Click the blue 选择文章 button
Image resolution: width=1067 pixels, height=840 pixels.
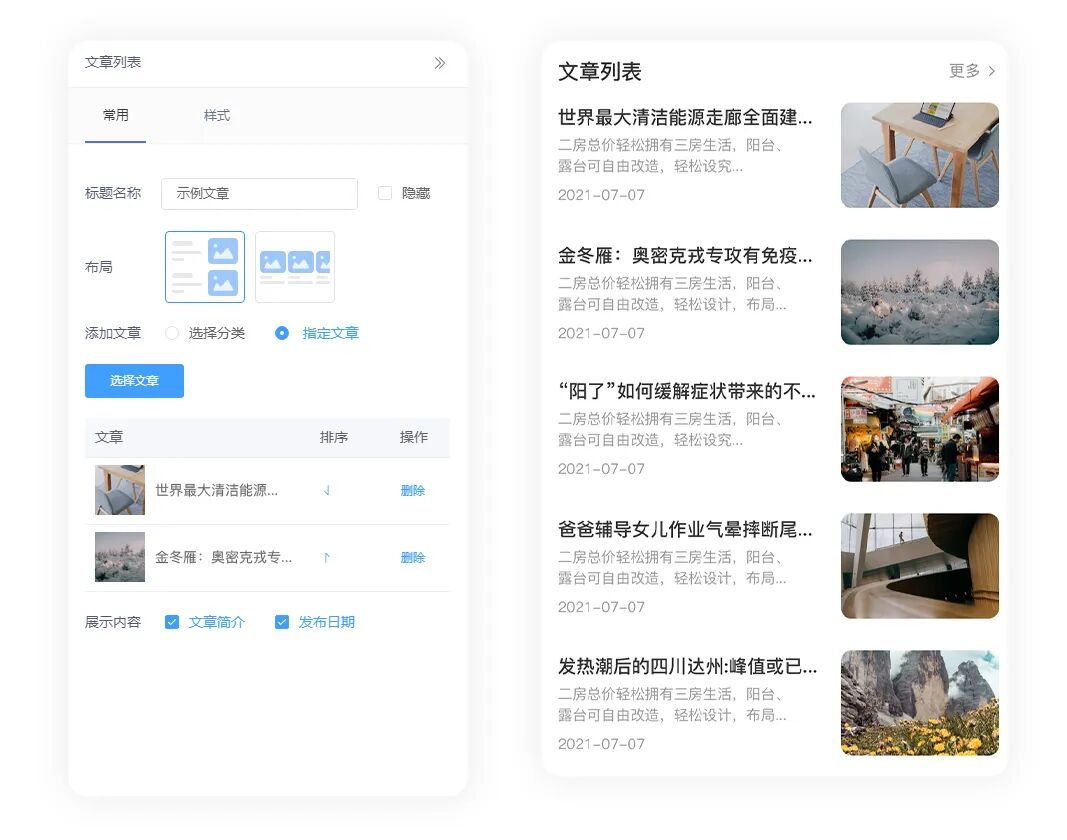[x=134, y=381]
